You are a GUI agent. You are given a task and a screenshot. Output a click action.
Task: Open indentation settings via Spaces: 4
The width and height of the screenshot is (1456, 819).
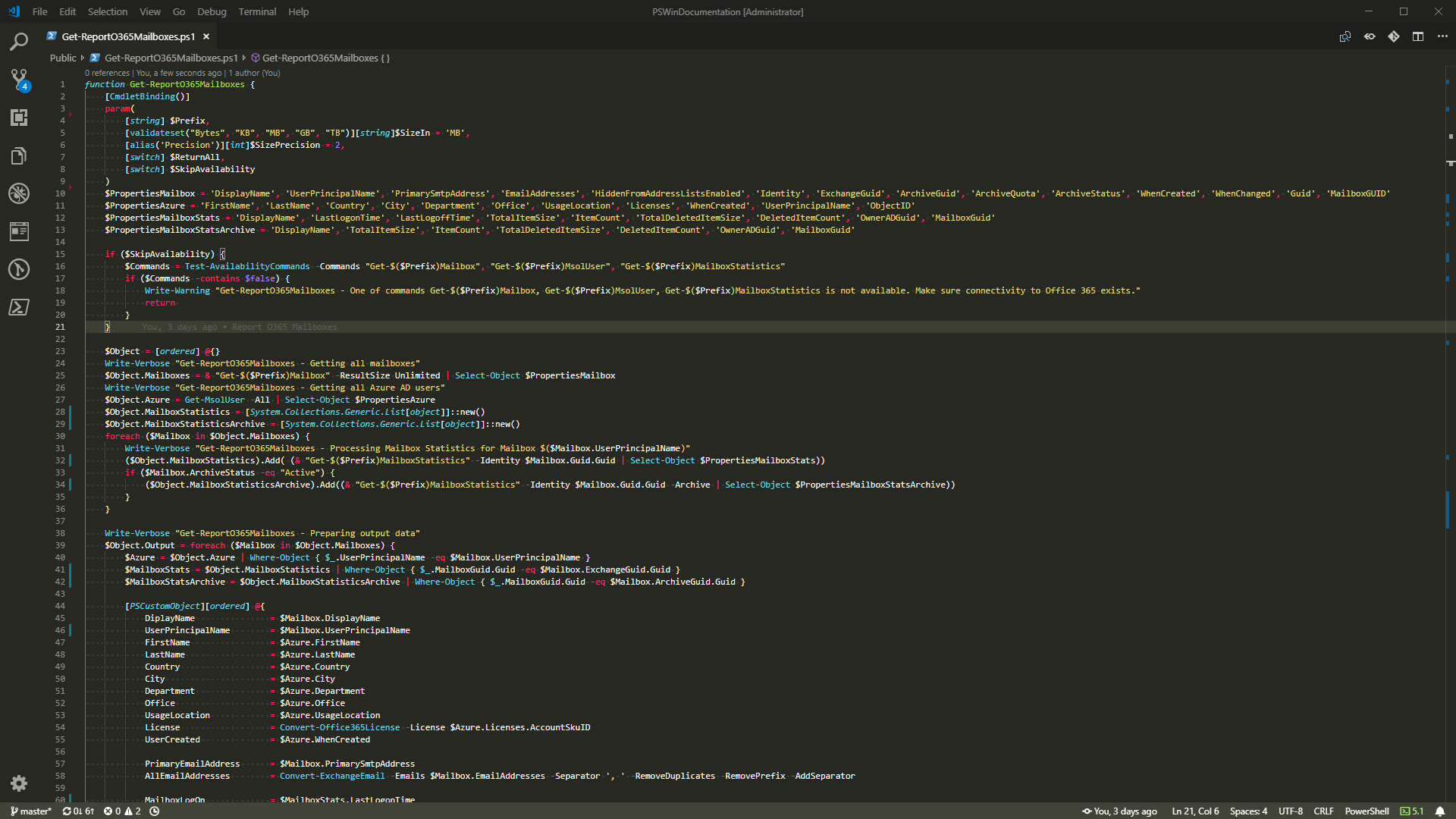1248,811
